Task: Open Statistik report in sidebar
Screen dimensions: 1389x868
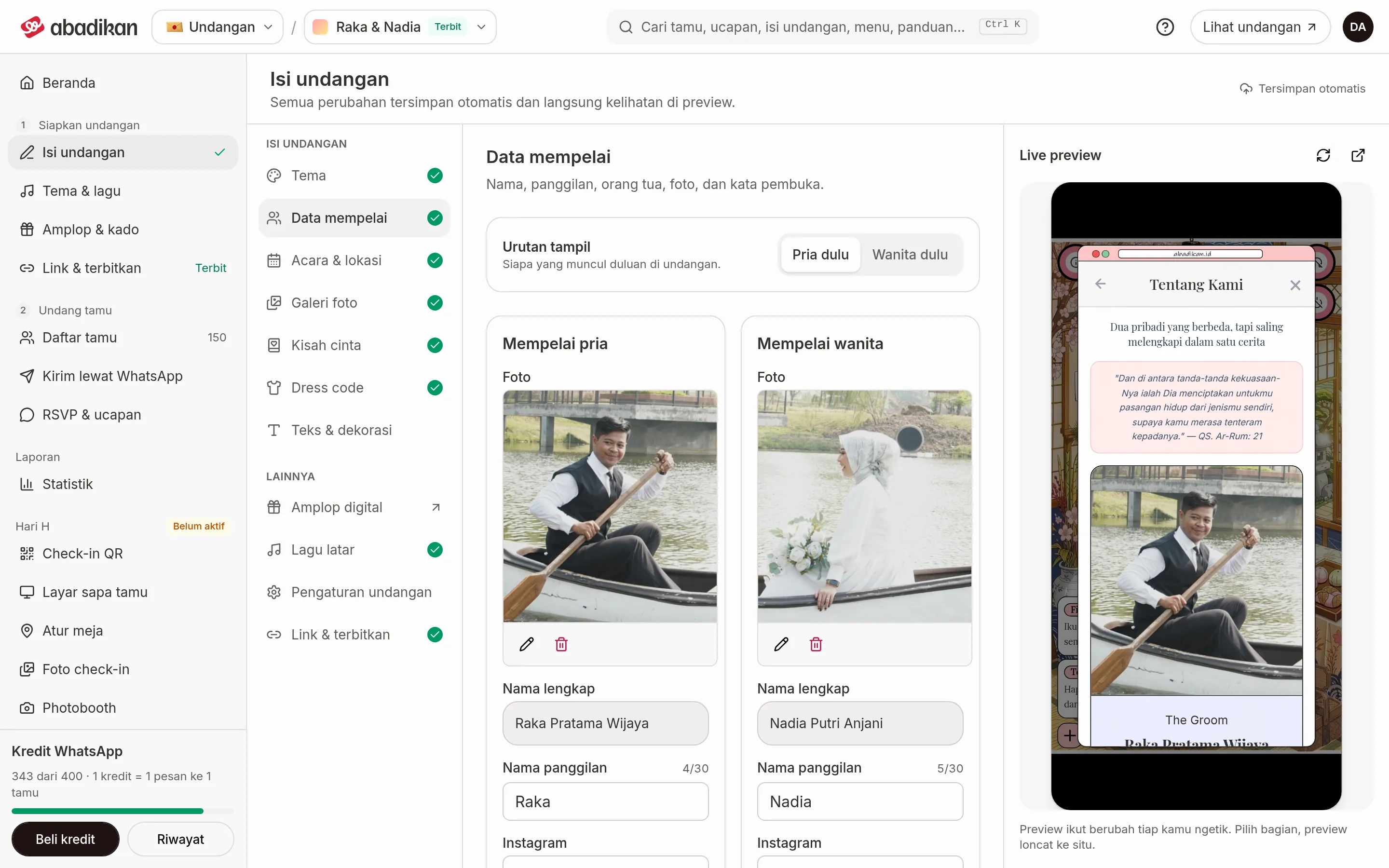Action: 123,484
